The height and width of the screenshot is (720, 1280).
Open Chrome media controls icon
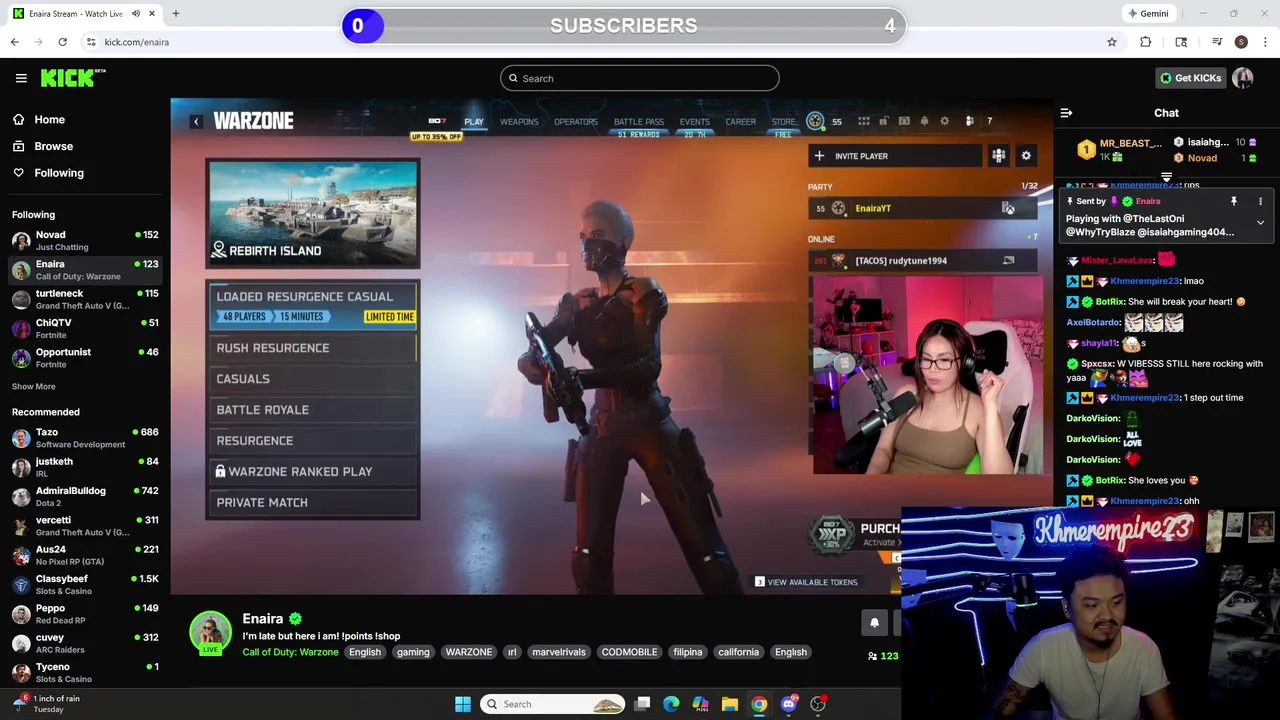pos(1217,42)
